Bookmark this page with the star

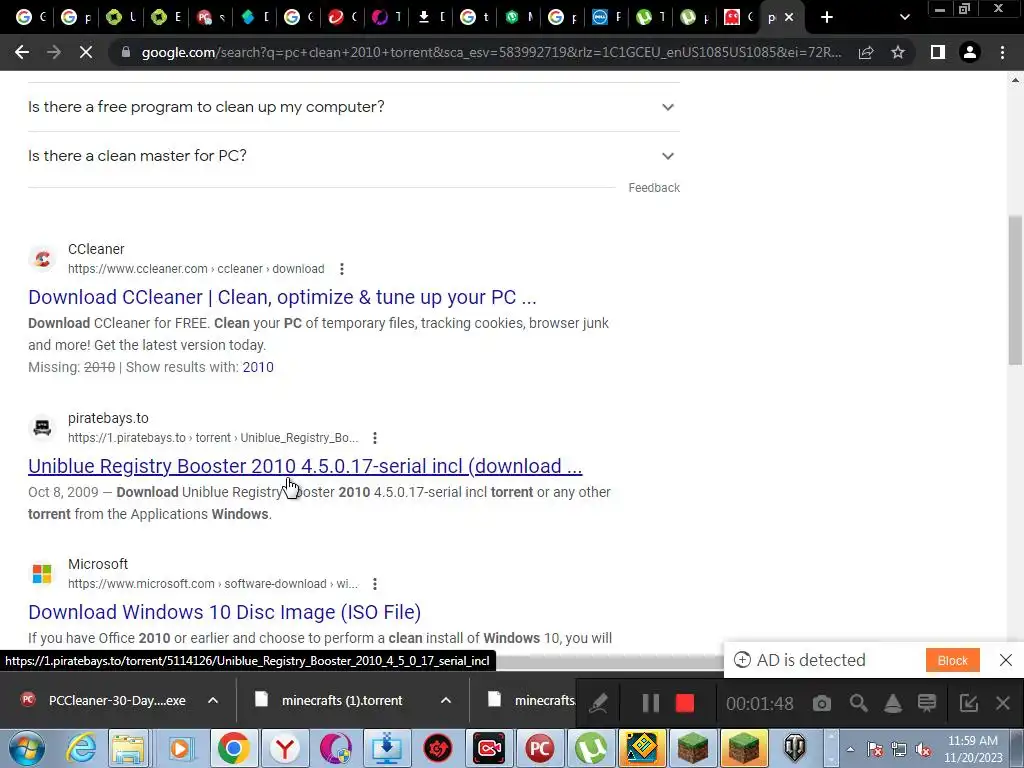coord(898,52)
